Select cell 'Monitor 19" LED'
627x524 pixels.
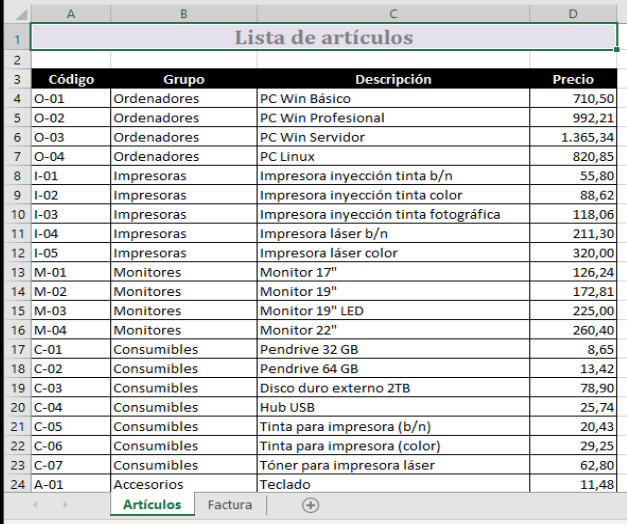pos(393,311)
